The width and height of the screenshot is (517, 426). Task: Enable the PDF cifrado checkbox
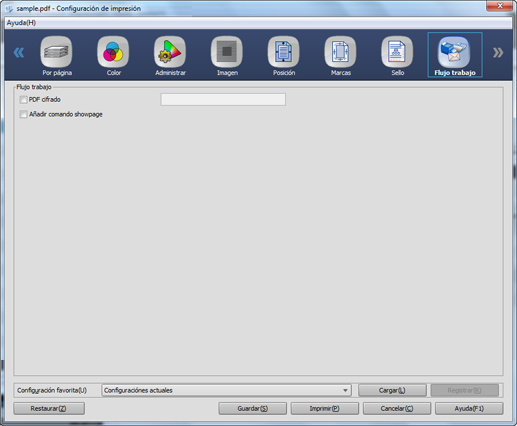point(23,100)
